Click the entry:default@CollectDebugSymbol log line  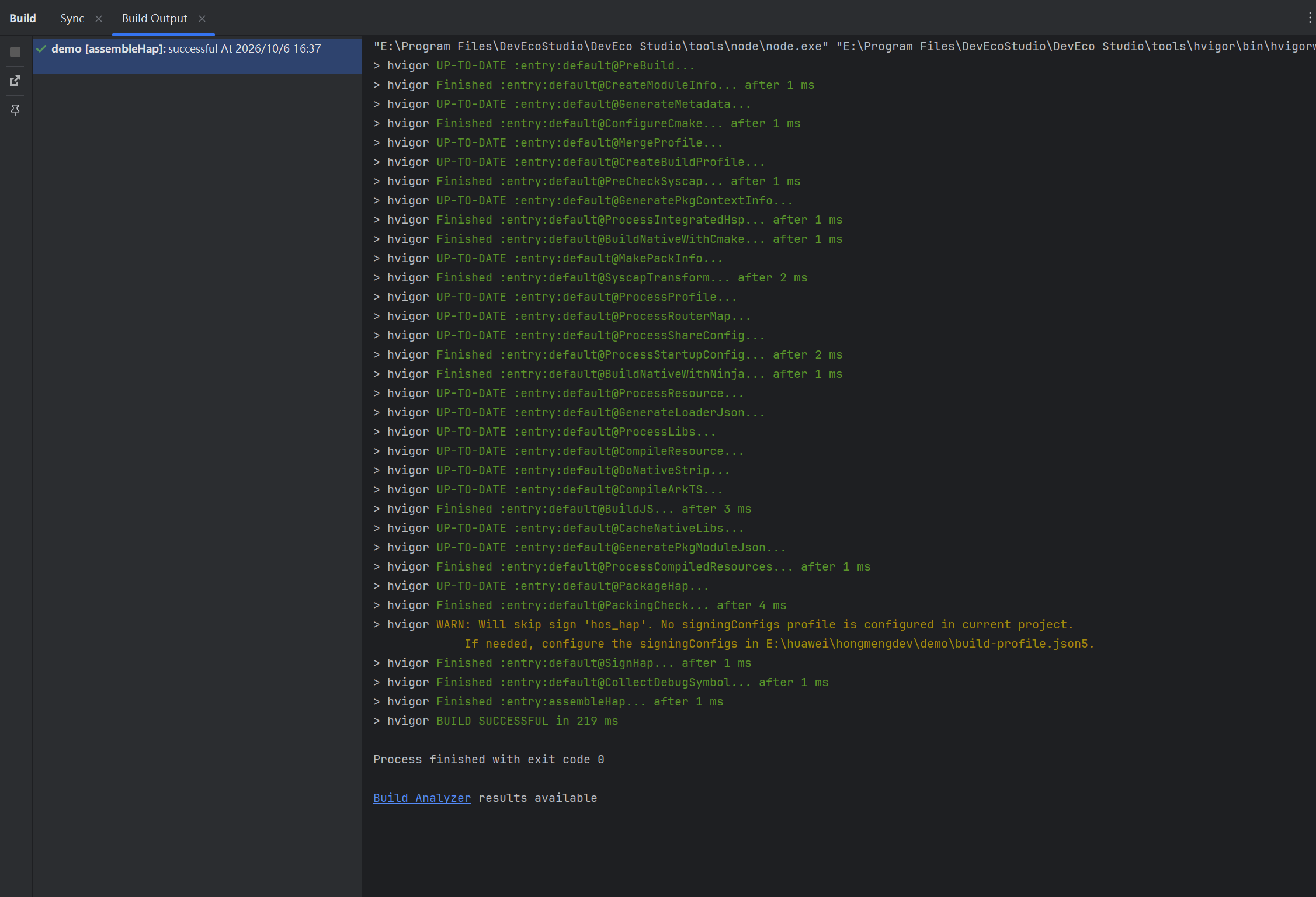[x=600, y=682]
